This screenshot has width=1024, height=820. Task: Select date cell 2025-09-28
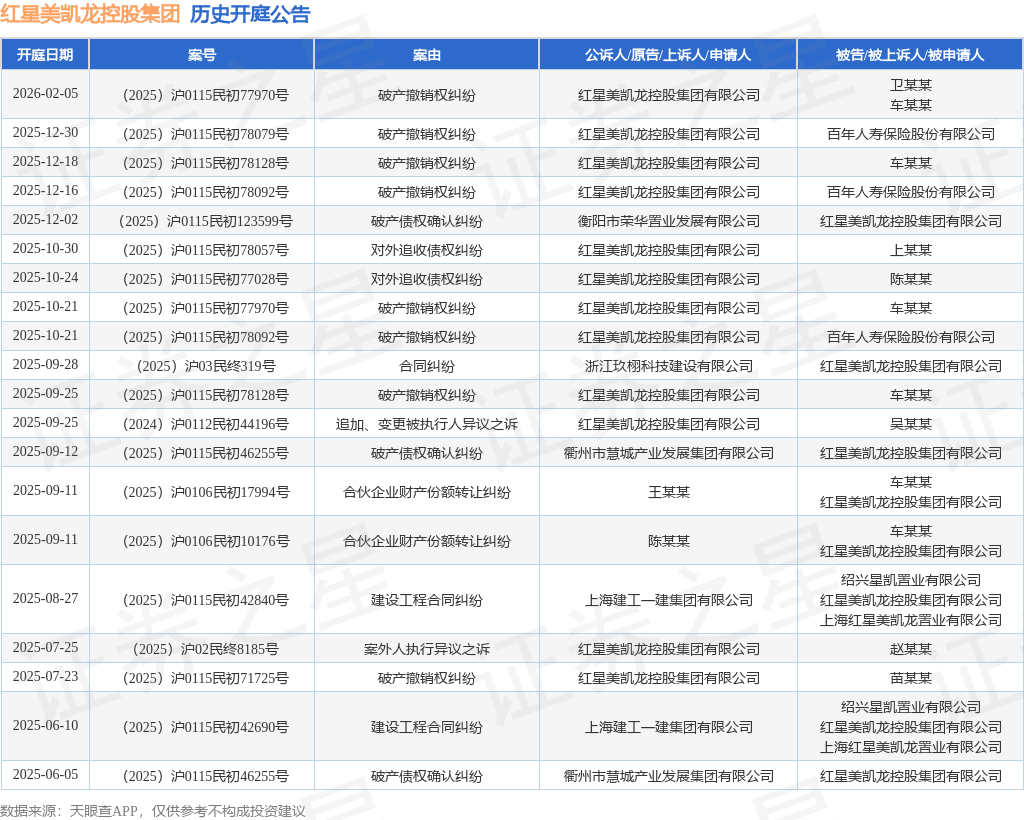coord(45,364)
